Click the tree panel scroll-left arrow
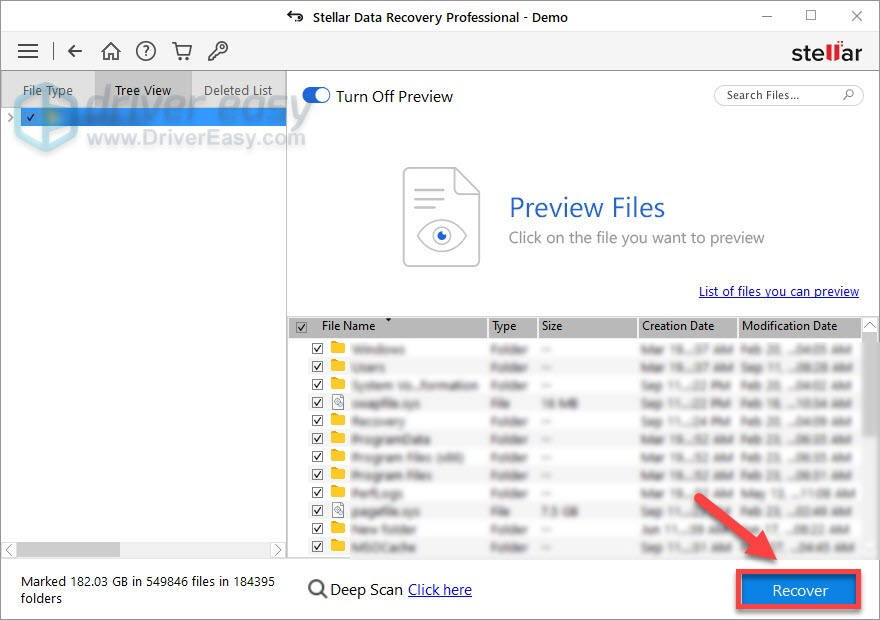Image resolution: width=880 pixels, height=620 pixels. [x=10, y=549]
